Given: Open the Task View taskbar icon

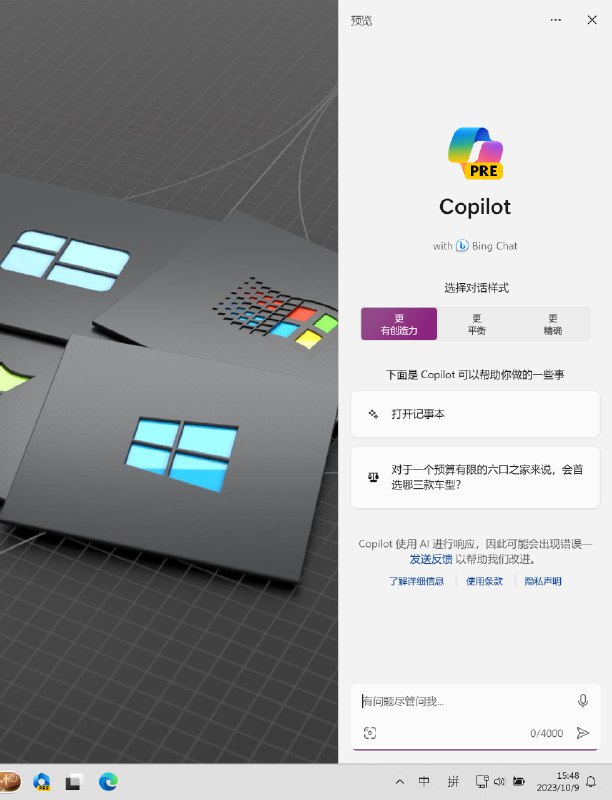Looking at the screenshot, I should [x=73, y=782].
